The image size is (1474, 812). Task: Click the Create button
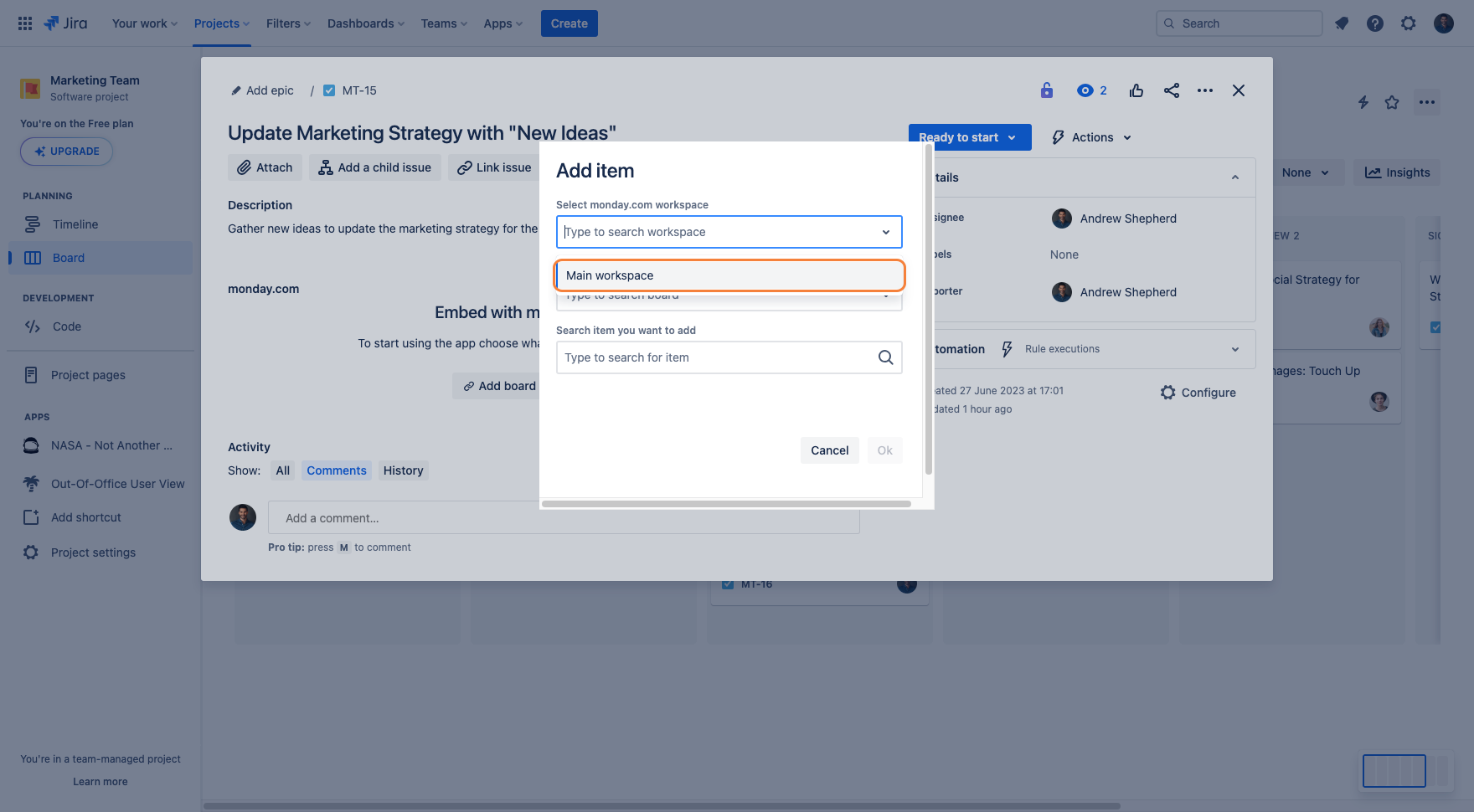[x=569, y=23]
